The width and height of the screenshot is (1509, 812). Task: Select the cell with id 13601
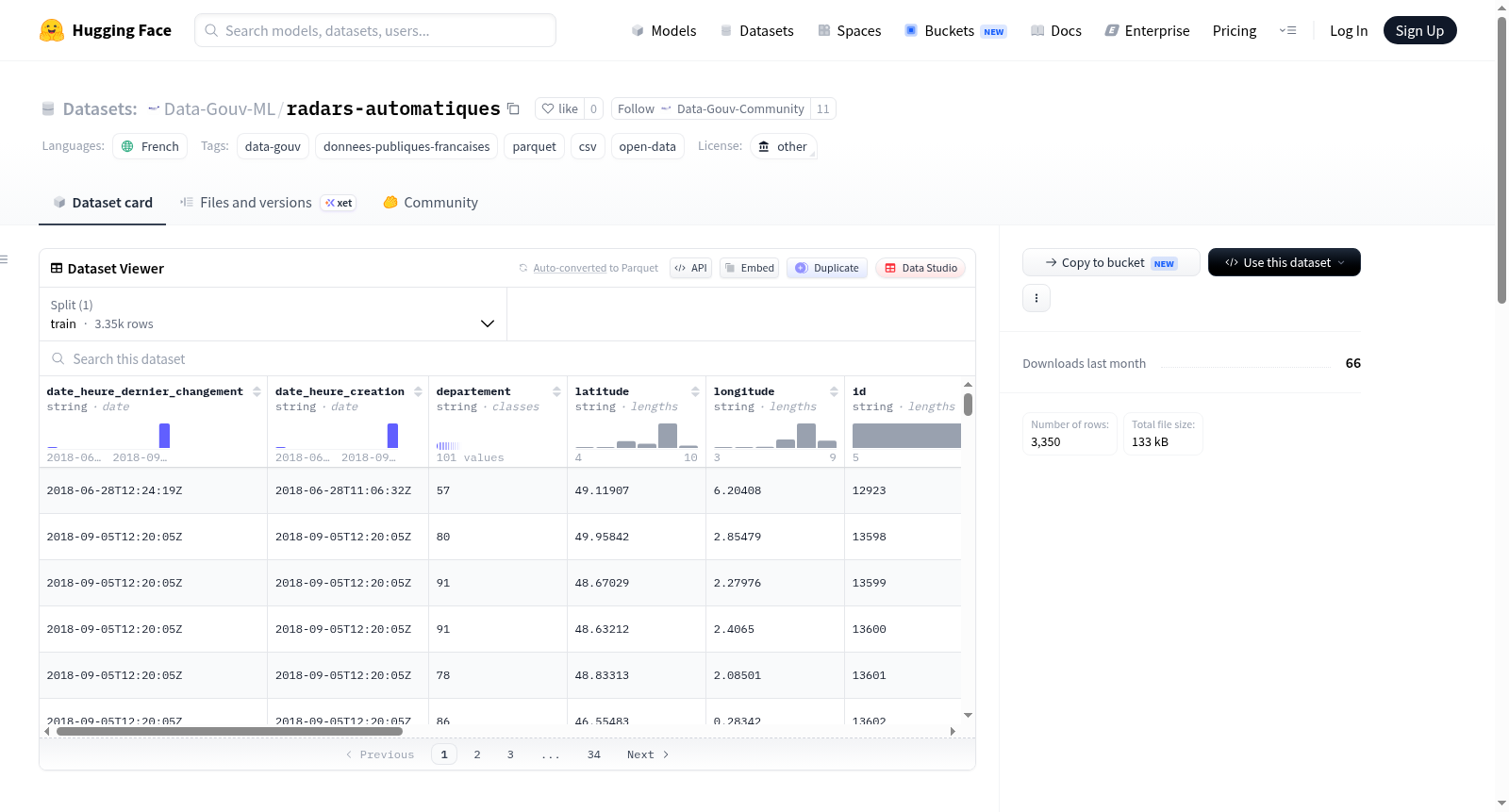point(903,675)
